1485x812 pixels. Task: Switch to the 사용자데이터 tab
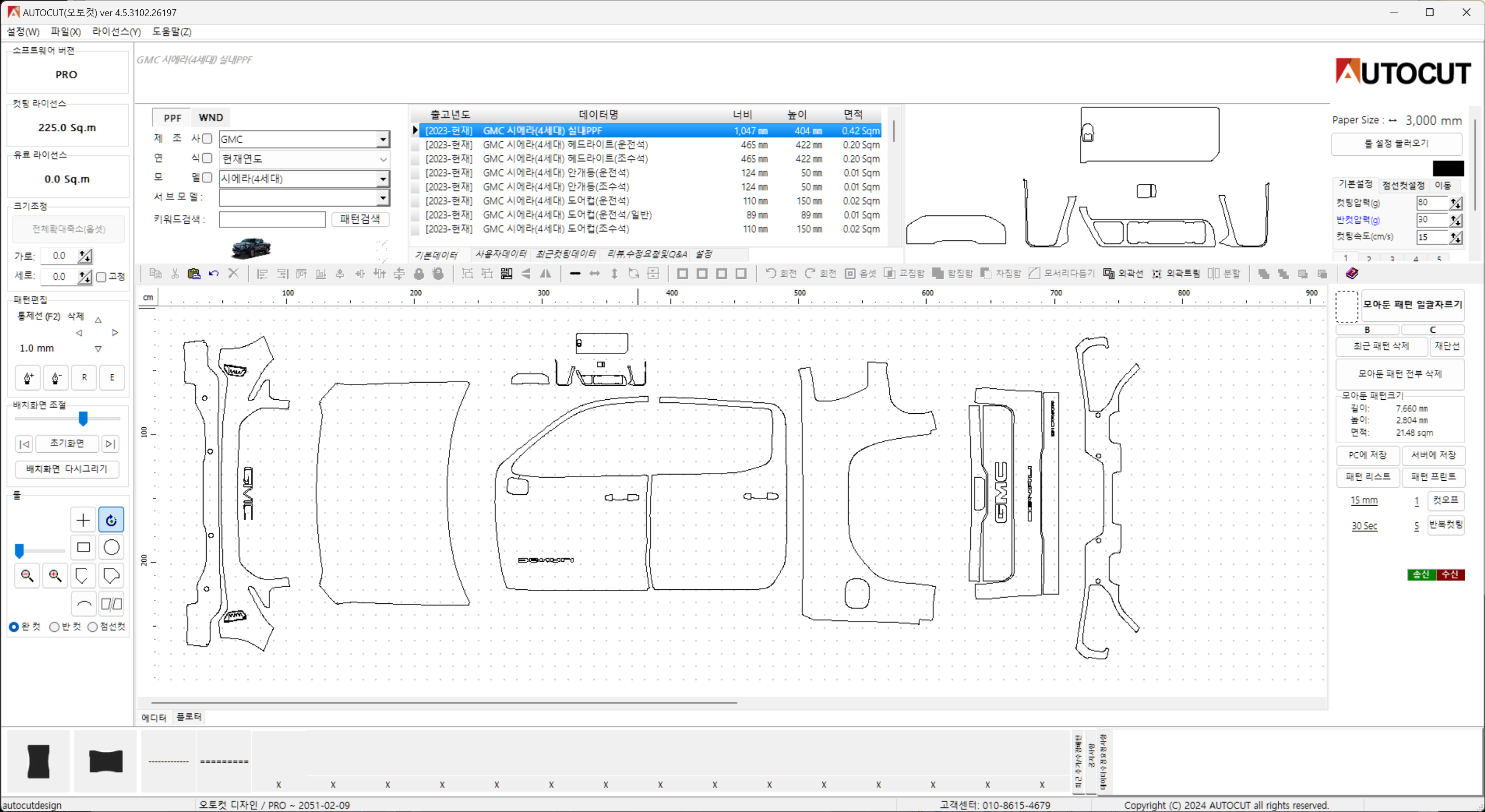coord(501,254)
